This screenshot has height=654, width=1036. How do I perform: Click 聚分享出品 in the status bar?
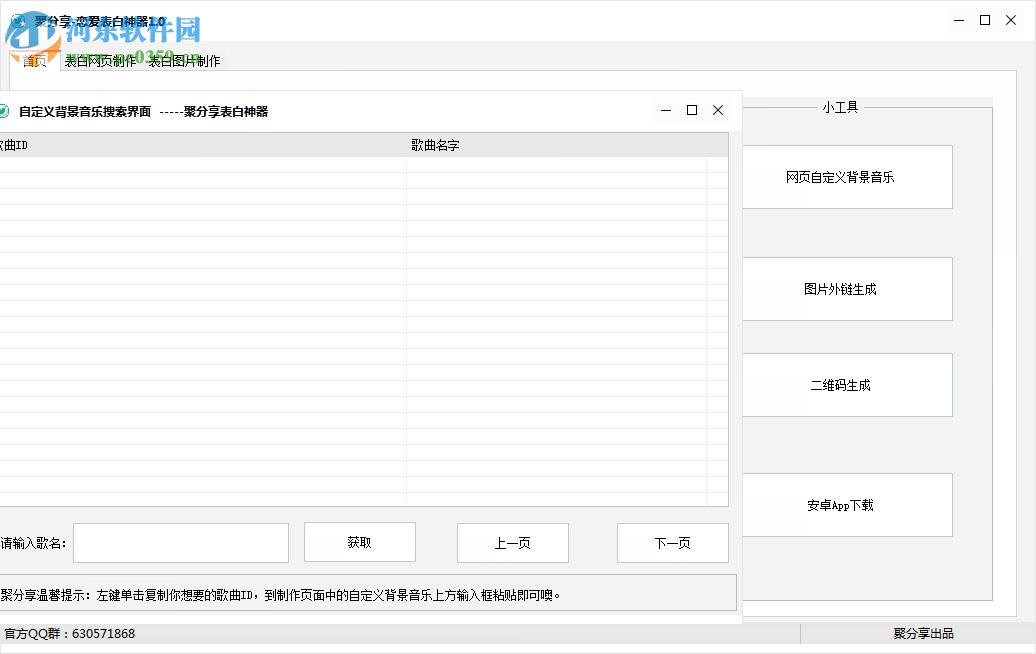tap(920, 633)
